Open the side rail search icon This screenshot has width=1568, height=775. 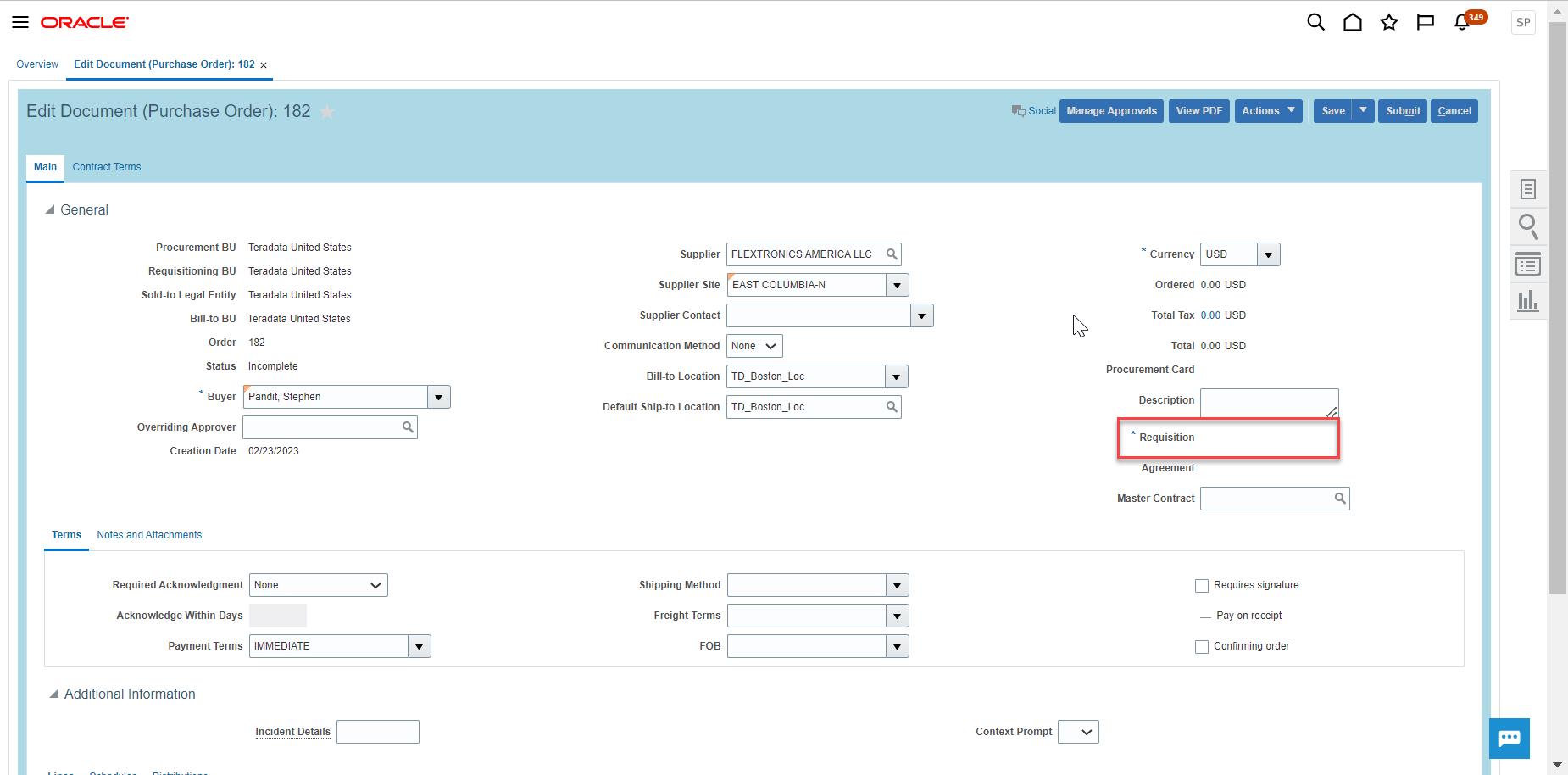(1528, 226)
